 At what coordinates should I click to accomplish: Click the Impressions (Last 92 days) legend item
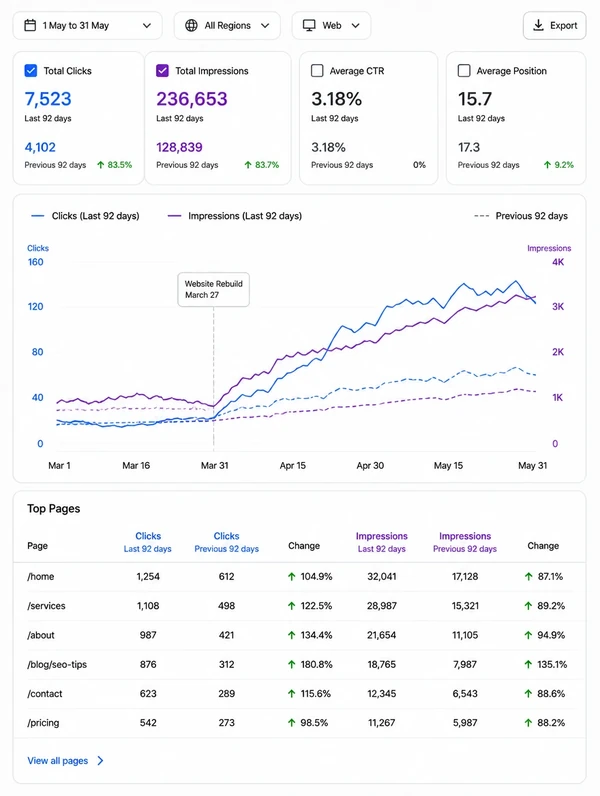235,216
